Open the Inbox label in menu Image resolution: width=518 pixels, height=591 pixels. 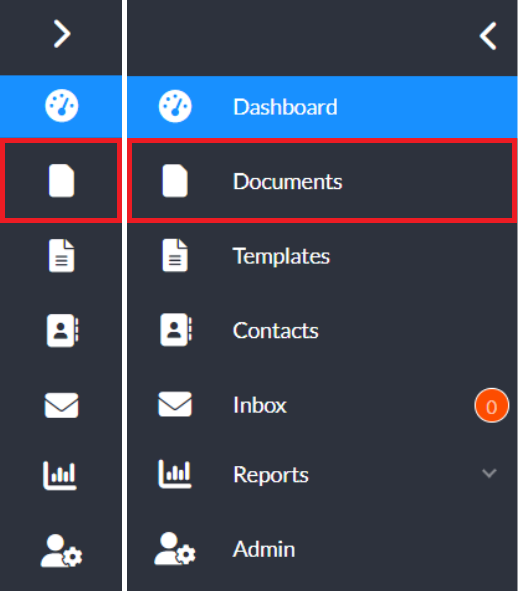point(260,405)
